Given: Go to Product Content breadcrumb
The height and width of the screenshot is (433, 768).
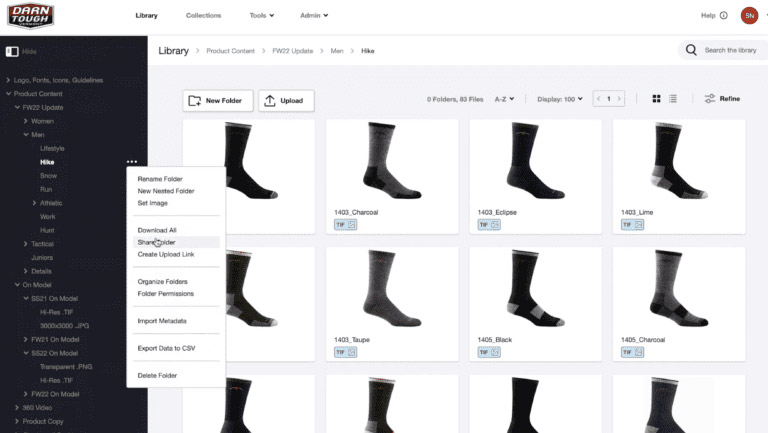Looking at the screenshot, I should click(x=230, y=51).
